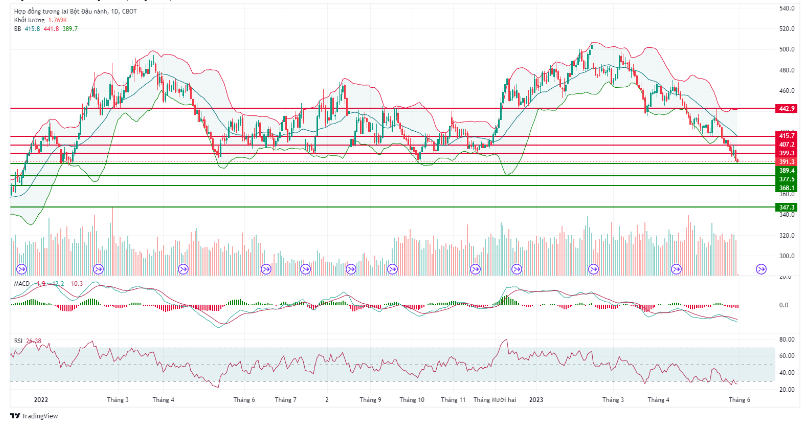Click the rollover marker above Tháng 6 2022
The width and height of the screenshot is (809, 430).
pyautogui.click(x=266, y=268)
